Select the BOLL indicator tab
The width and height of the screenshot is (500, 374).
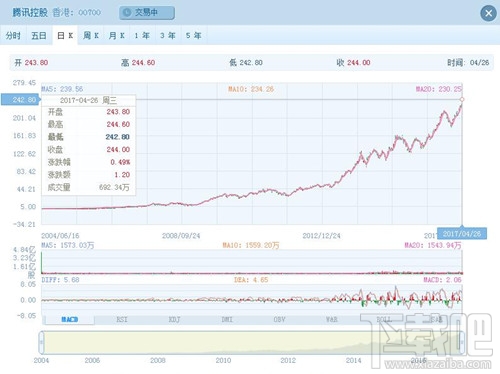(x=384, y=319)
